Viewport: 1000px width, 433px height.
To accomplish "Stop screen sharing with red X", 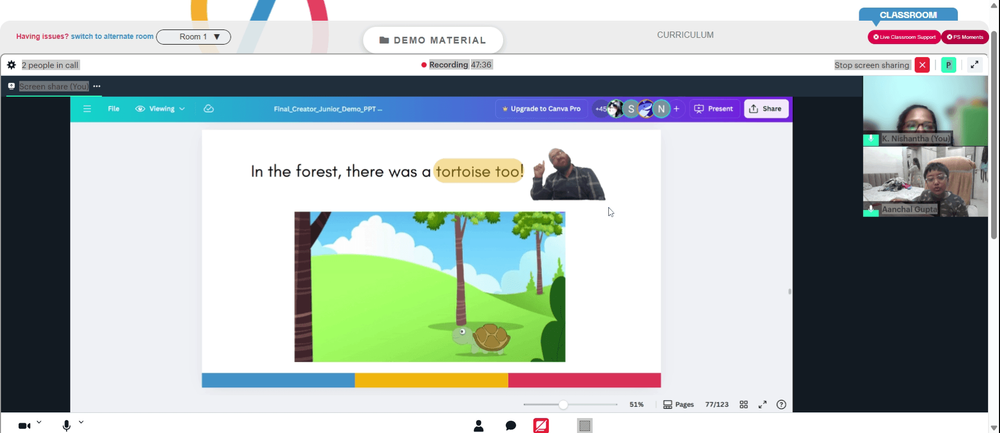I will (922, 65).
